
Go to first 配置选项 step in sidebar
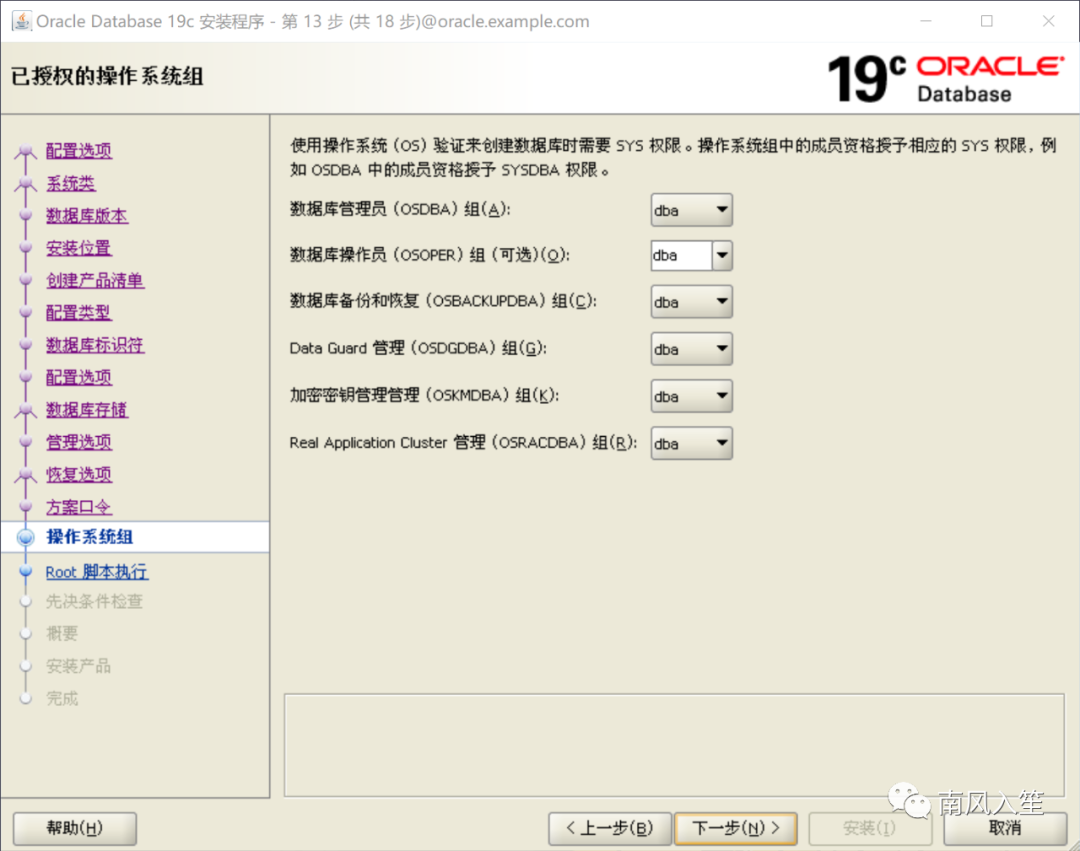(79, 151)
